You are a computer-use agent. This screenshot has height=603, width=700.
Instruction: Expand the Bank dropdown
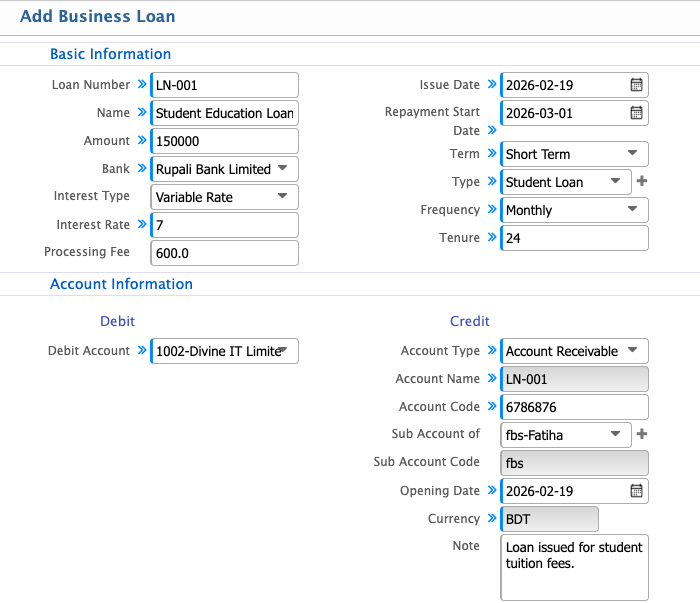coord(224,169)
